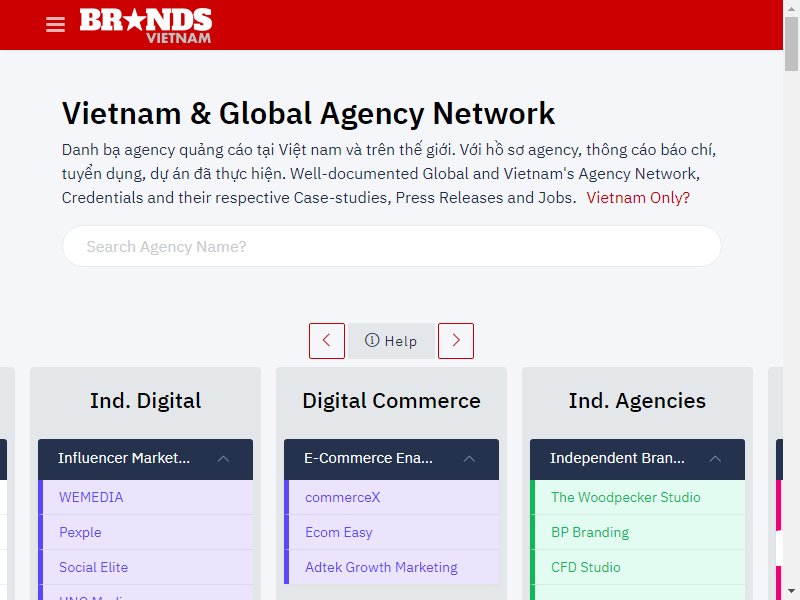This screenshot has width=800, height=600.
Task: Click the Brands Vietnam logo
Action: (145, 26)
